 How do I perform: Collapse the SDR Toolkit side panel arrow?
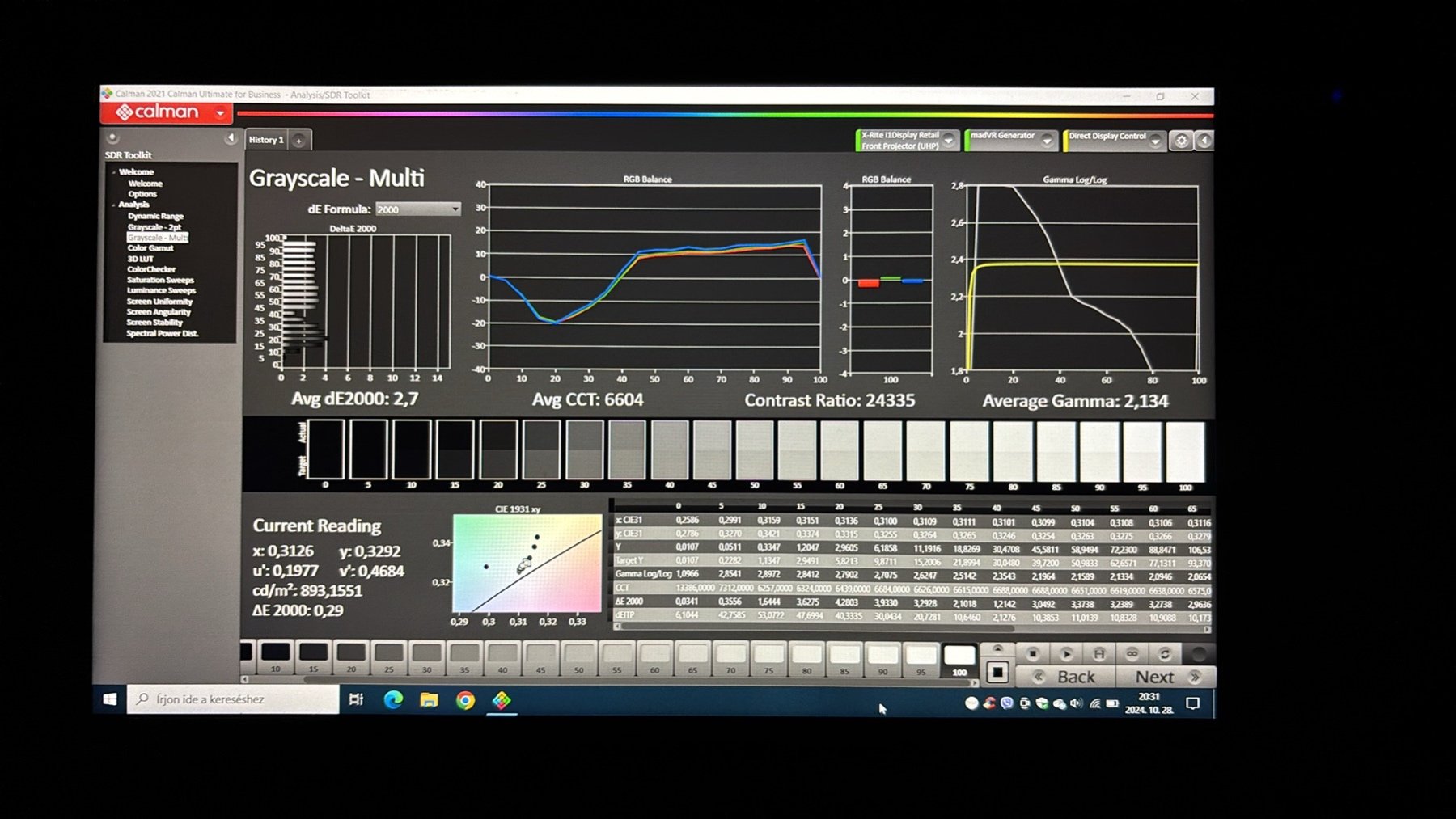[x=230, y=138]
